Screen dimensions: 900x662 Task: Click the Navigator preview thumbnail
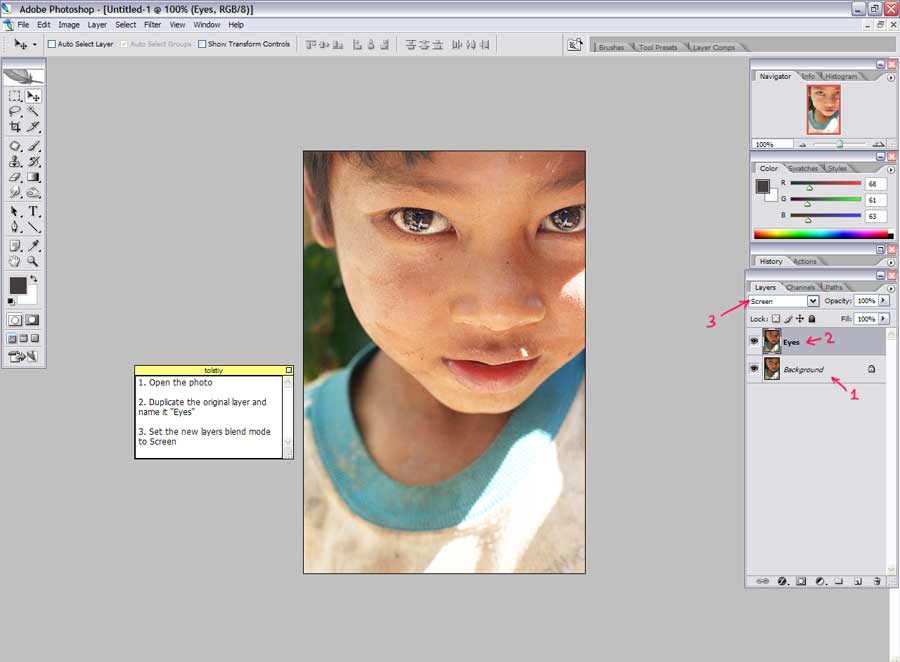(823, 109)
